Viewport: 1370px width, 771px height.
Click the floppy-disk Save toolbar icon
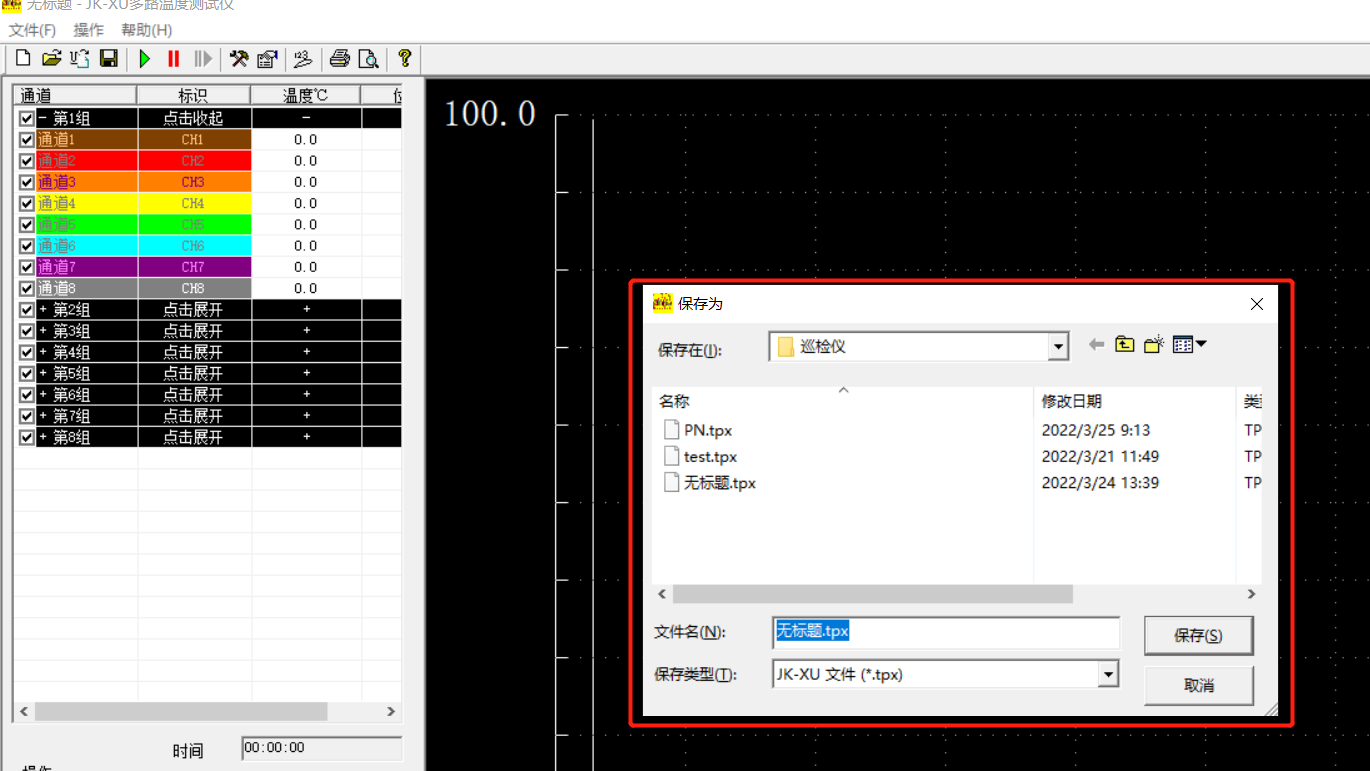click(x=108, y=59)
